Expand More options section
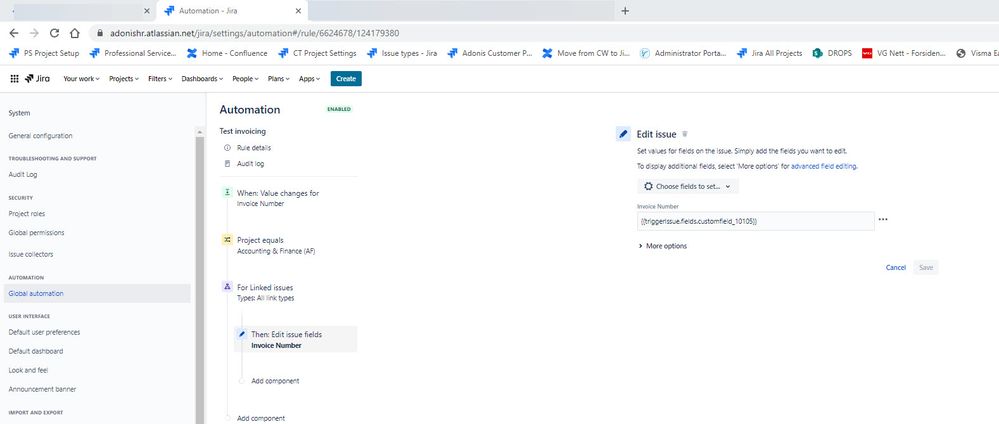Viewport: 999px width, 424px height. [663, 245]
